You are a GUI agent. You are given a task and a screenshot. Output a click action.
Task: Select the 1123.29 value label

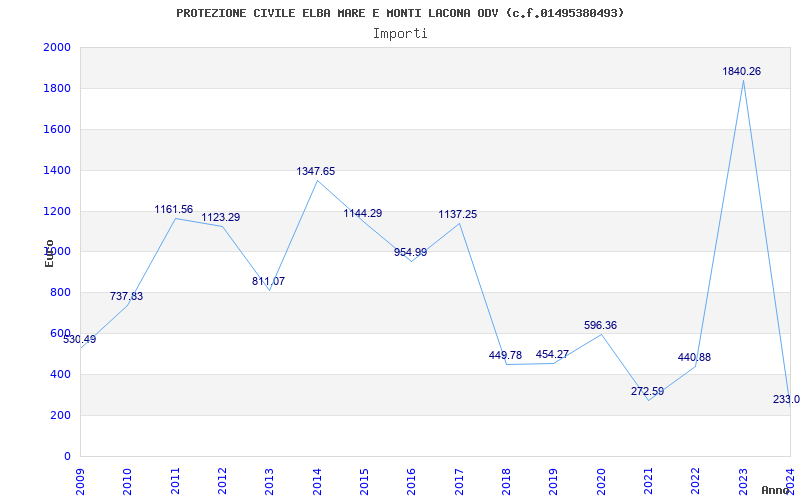click(220, 217)
